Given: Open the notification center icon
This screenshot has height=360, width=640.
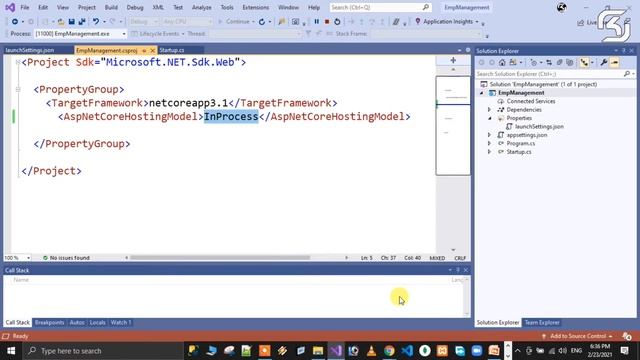Looking at the screenshot, I should tap(624, 351).
